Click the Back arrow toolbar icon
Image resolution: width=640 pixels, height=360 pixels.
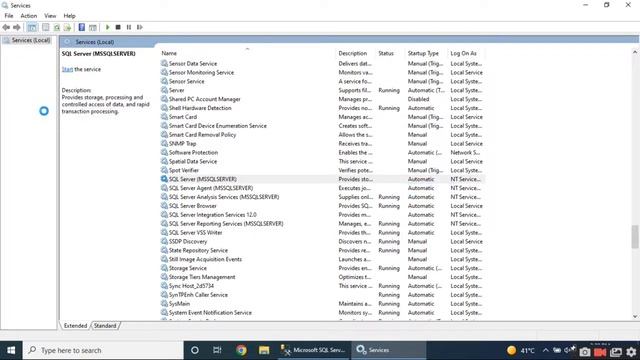tap(6, 27)
